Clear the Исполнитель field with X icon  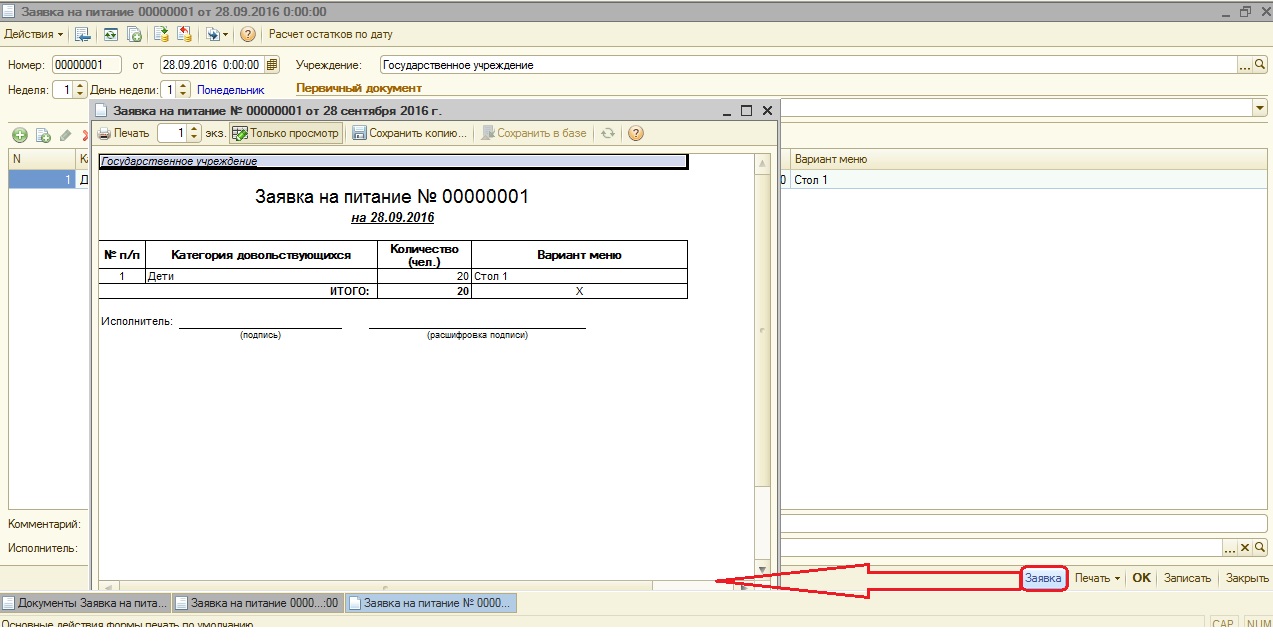pyautogui.click(x=1245, y=548)
